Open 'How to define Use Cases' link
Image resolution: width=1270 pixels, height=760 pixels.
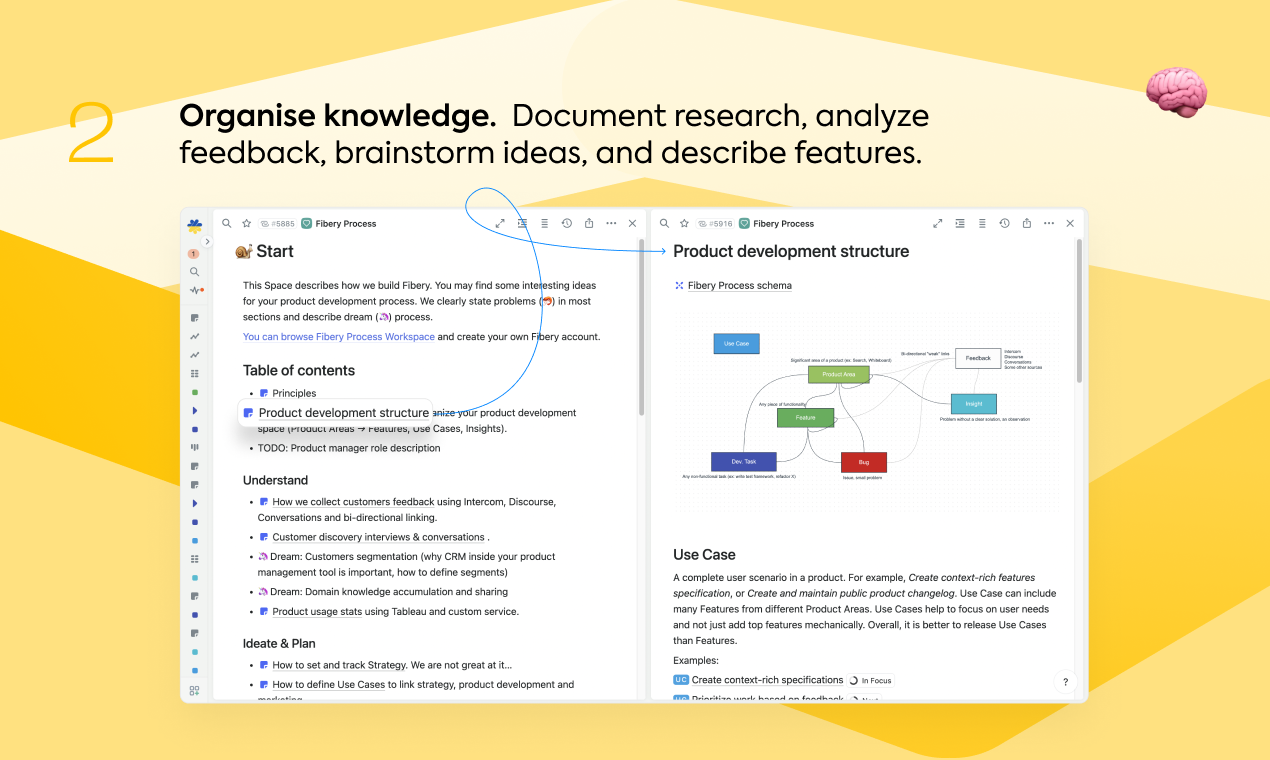[x=329, y=685]
